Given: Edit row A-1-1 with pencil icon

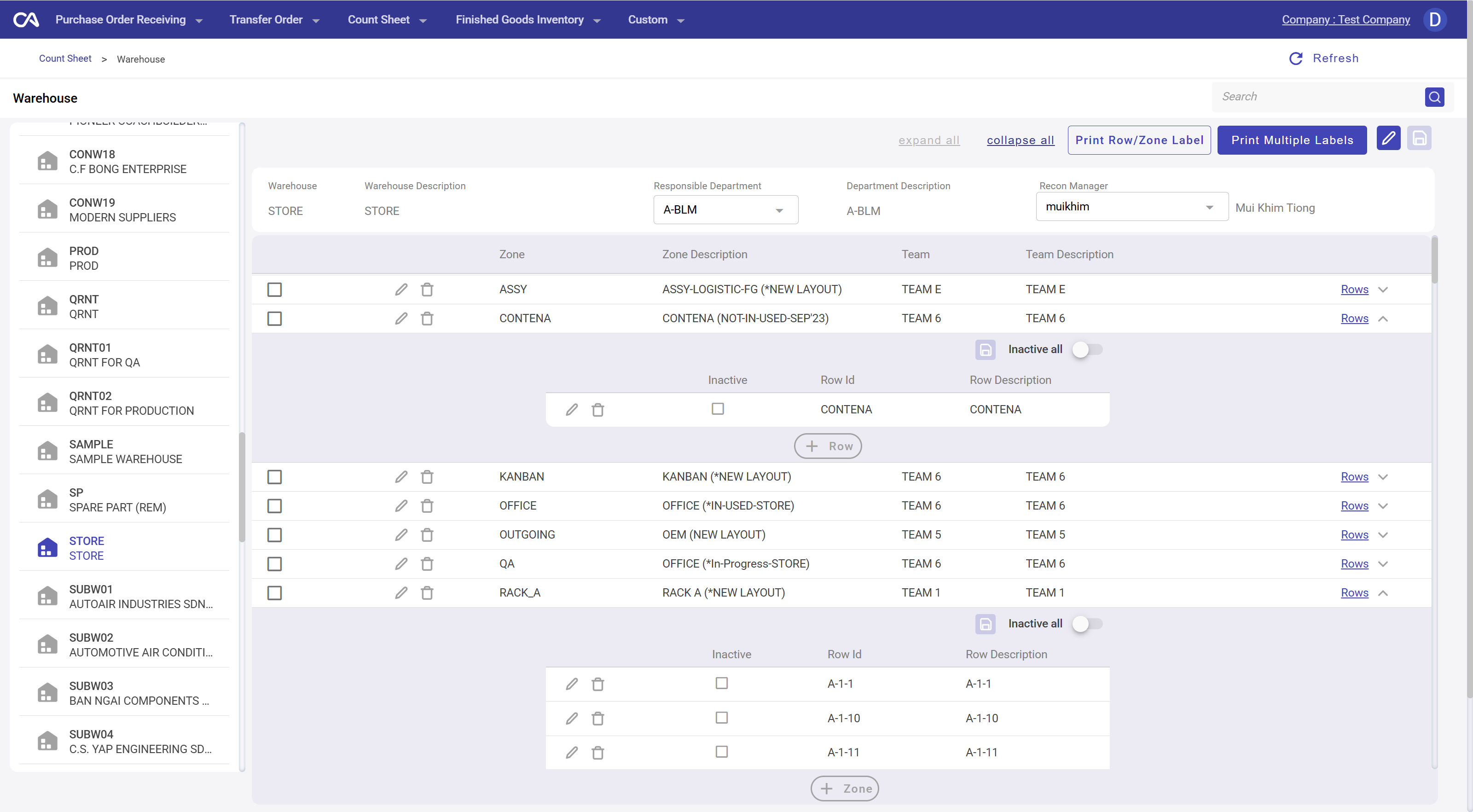Looking at the screenshot, I should coord(572,684).
